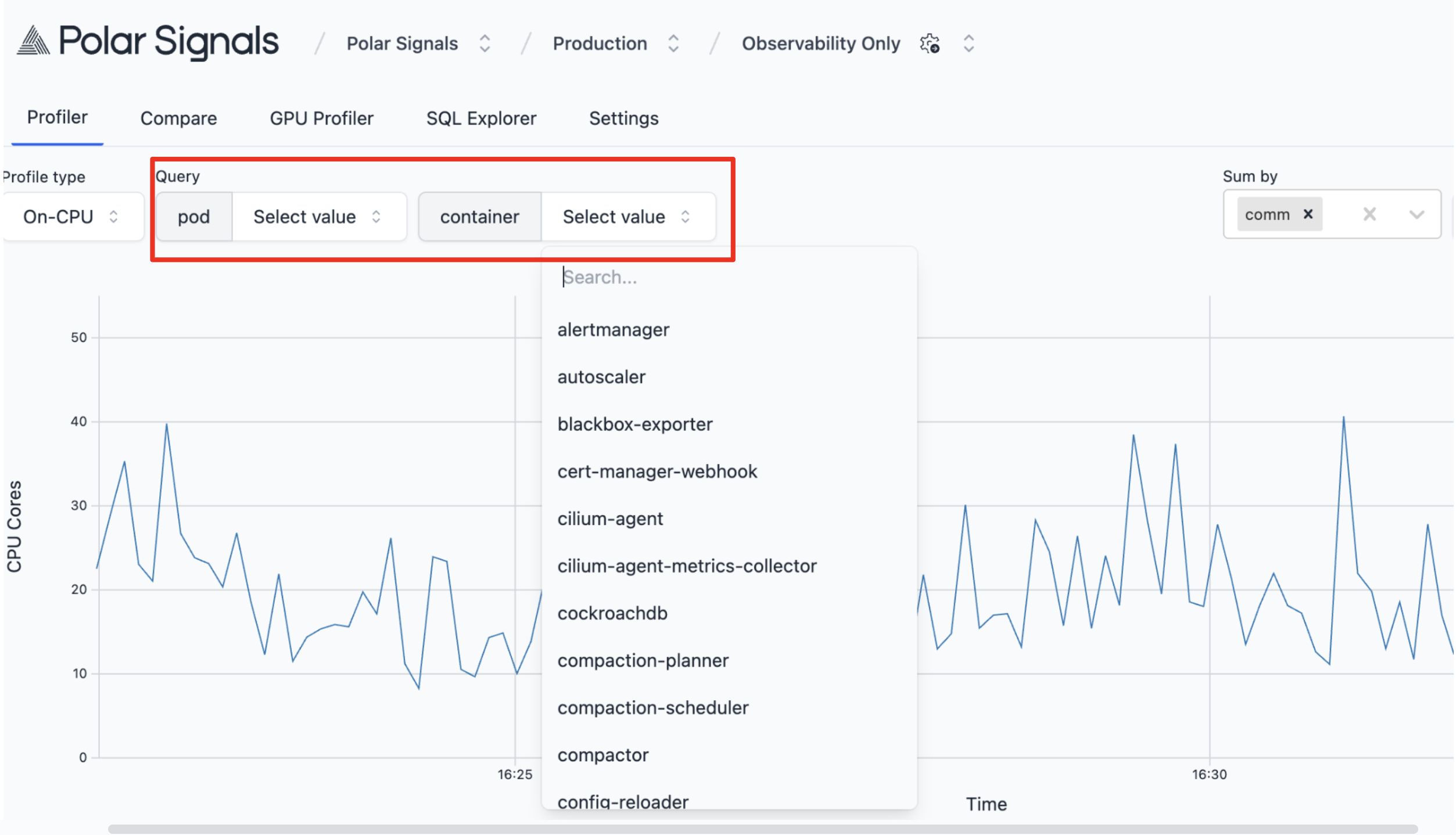Click the pod label button
Viewport: 1456px width, 835px height.
tap(194, 217)
